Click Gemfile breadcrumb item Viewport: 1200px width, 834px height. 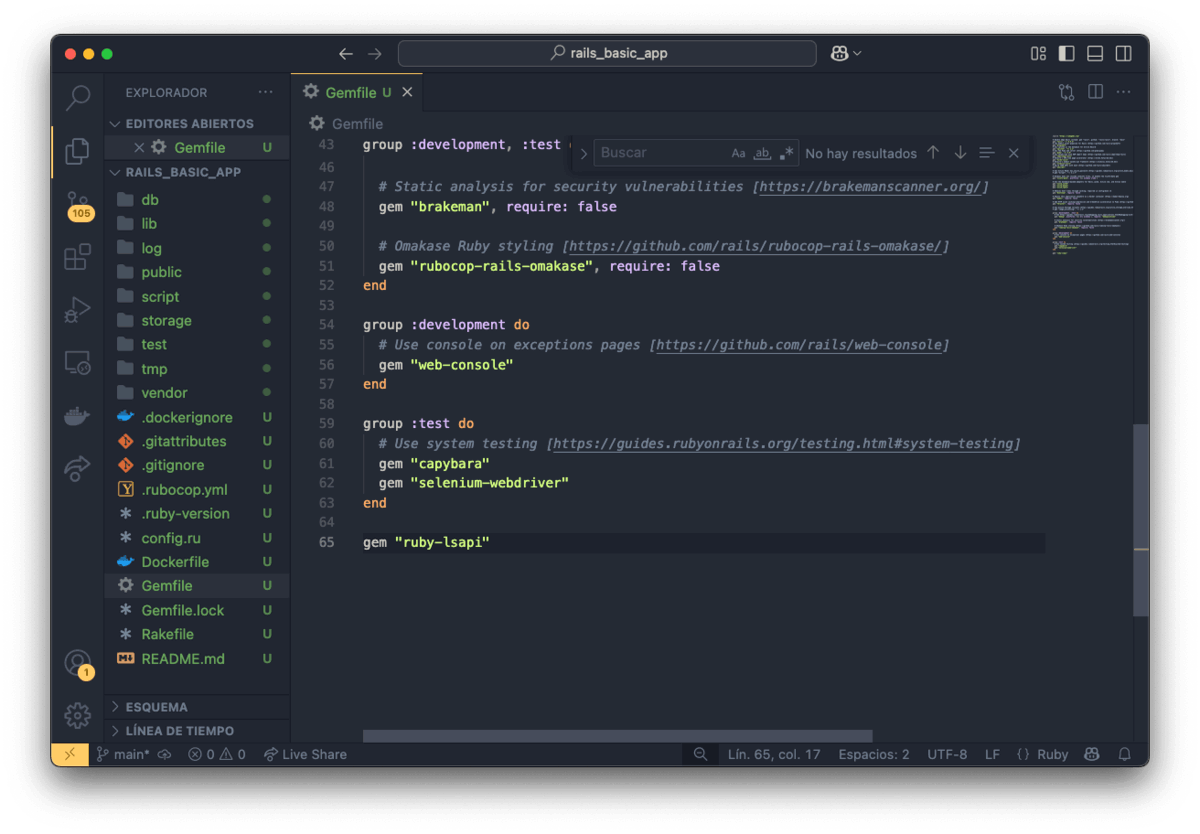coord(346,124)
